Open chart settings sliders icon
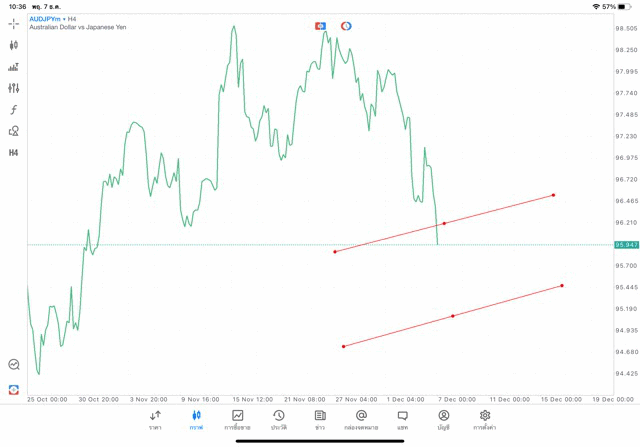Viewport: 640px width, 447px height. (14, 88)
